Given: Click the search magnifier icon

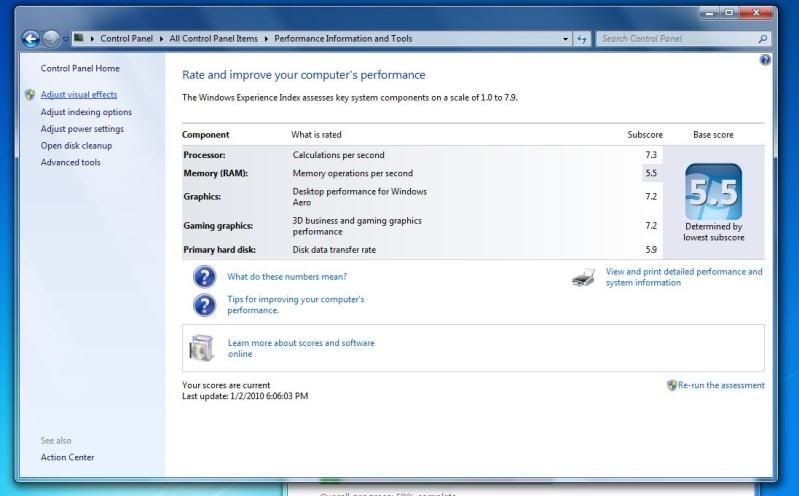Looking at the screenshot, I should (763, 39).
